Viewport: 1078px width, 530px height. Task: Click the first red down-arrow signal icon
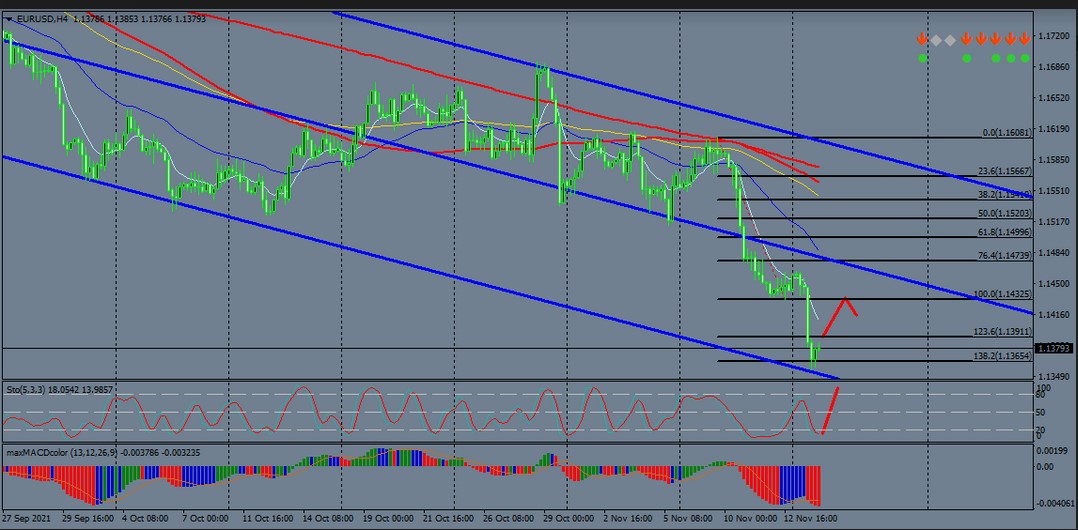pos(921,40)
